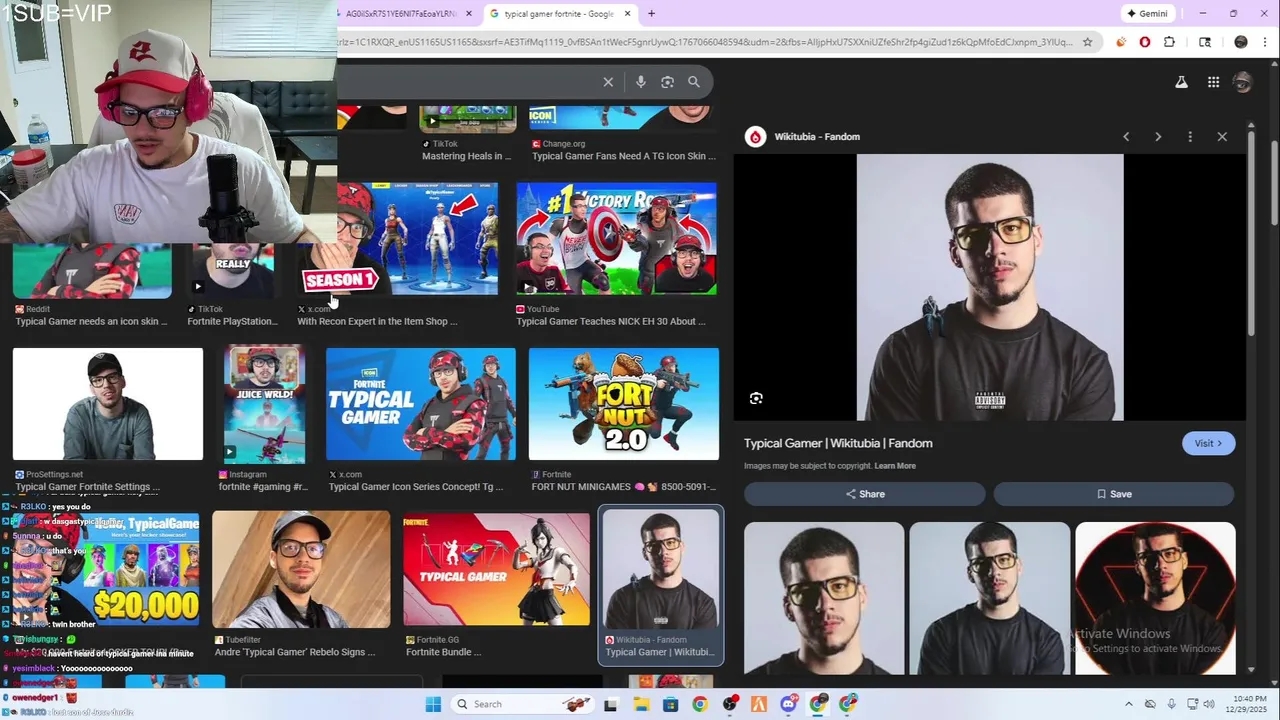1280x720 pixels.
Task: Open 'Fortnite Bundle ...' caption link
Action: tap(443, 652)
